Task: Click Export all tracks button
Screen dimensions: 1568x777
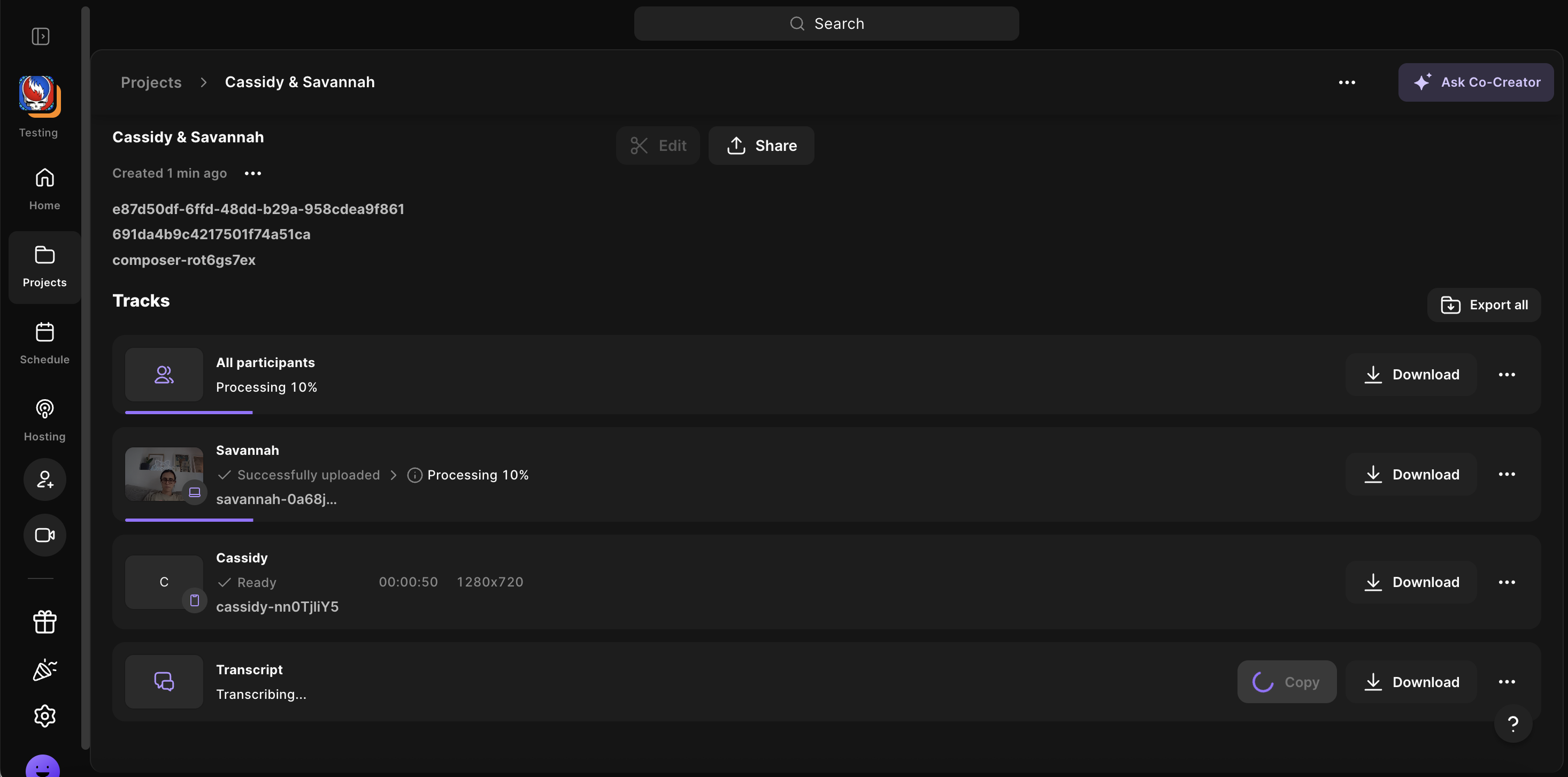Action: coord(1484,304)
